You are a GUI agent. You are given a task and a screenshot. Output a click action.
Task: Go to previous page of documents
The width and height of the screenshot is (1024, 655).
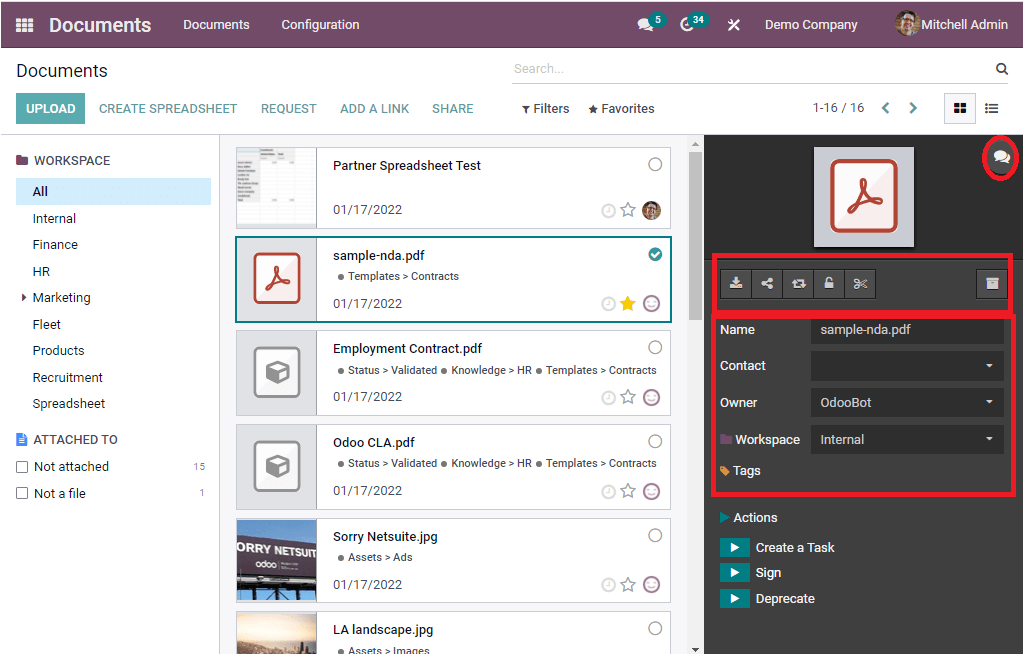[x=886, y=108]
